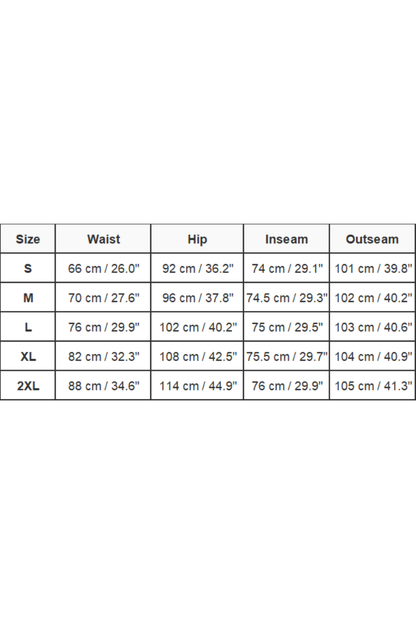Select the L size row label
The height and width of the screenshot is (624, 416).
pos(27,327)
